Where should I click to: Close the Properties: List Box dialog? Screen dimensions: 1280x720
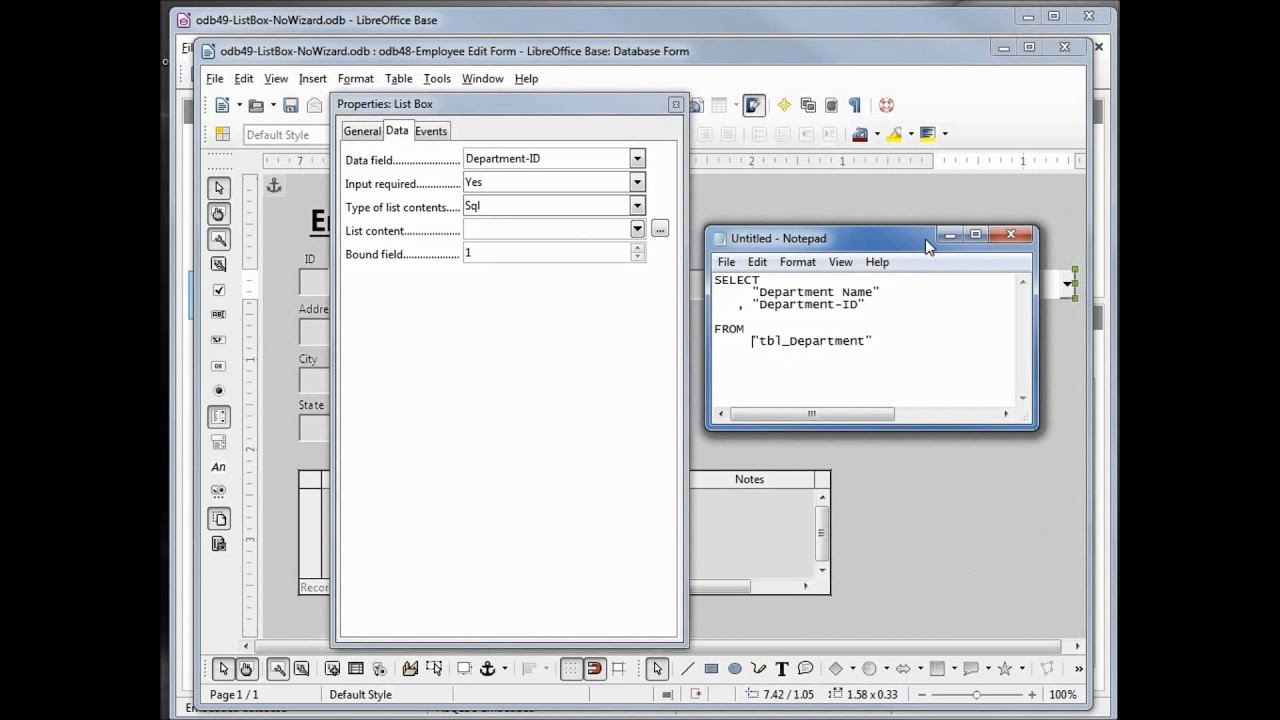tap(675, 104)
